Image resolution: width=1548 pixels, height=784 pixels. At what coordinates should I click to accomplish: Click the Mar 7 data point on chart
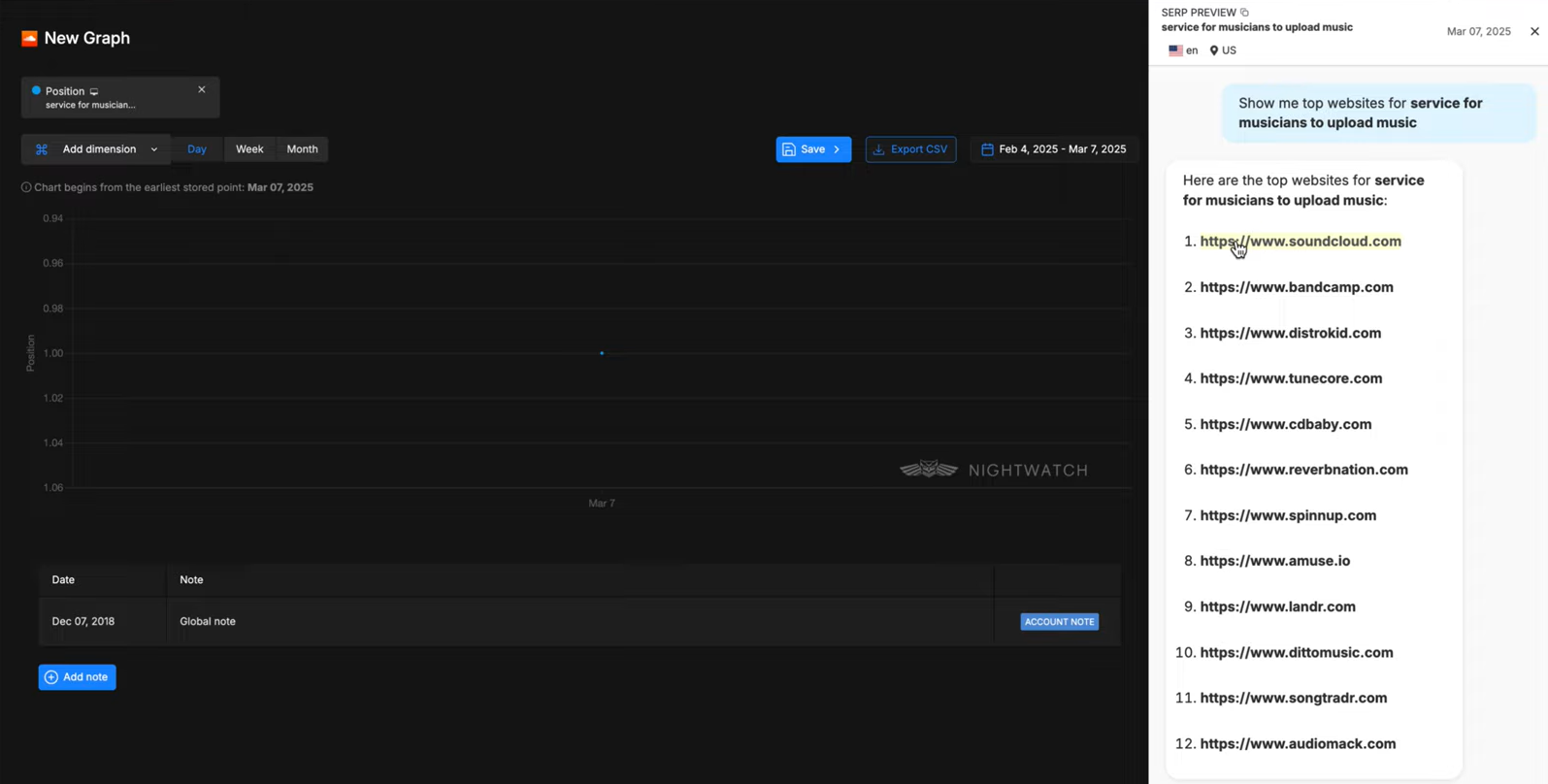click(x=602, y=353)
